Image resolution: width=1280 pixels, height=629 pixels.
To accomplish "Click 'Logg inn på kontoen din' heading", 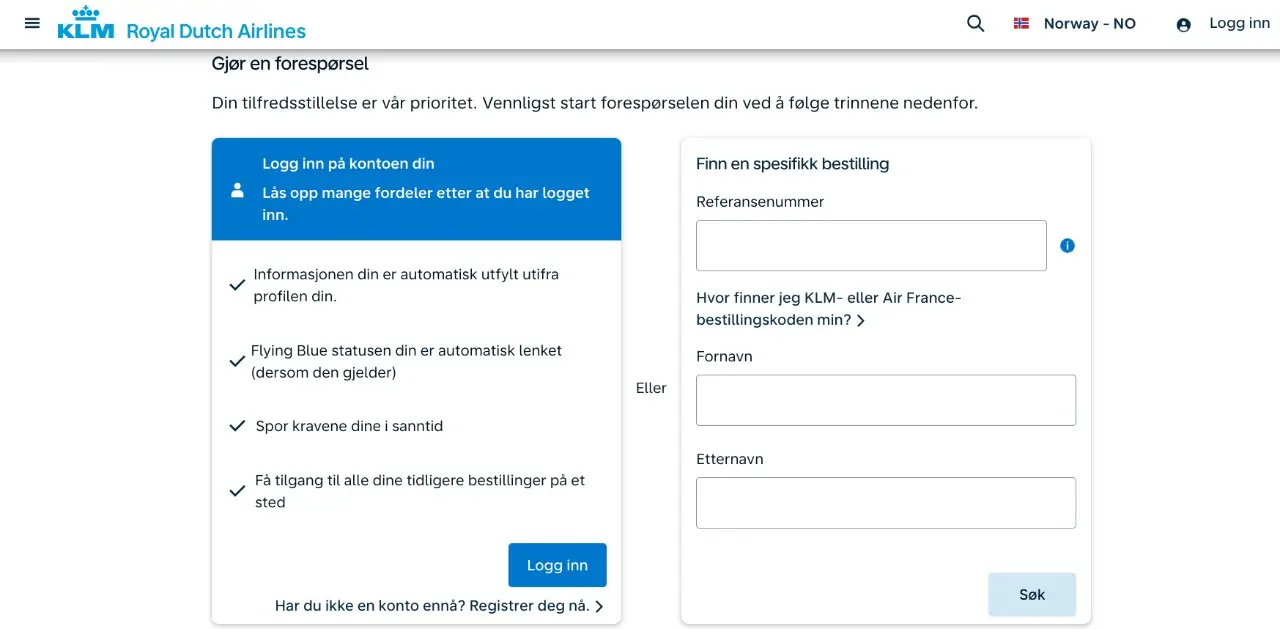I will pyautogui.click(x=348, y=163).
